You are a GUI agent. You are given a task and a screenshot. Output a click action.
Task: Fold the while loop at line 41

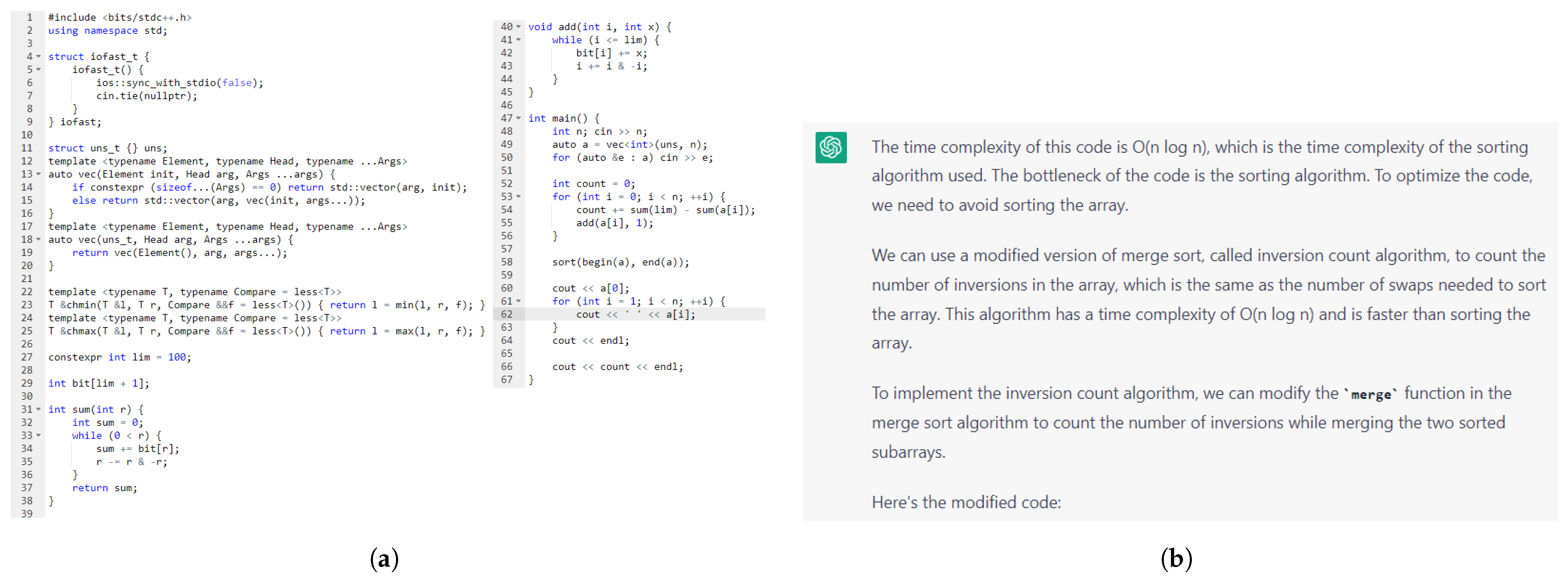tap(519, 40)
